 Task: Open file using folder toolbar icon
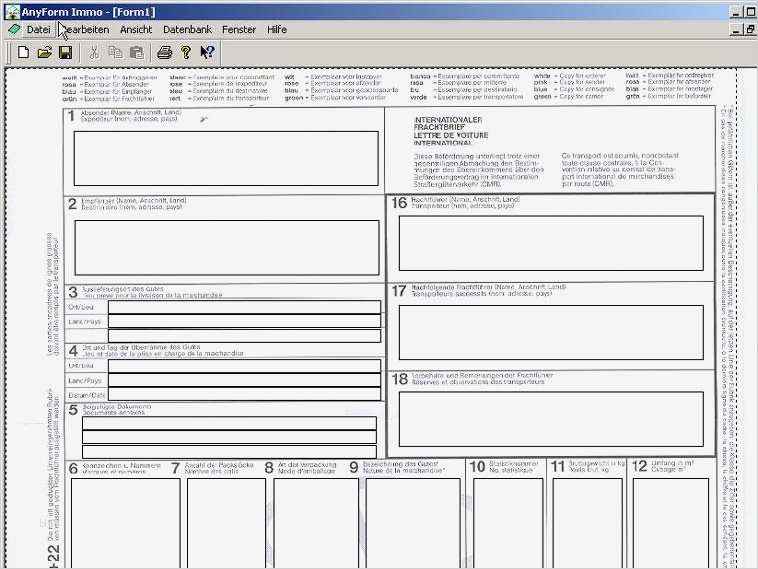pos(44,52)
